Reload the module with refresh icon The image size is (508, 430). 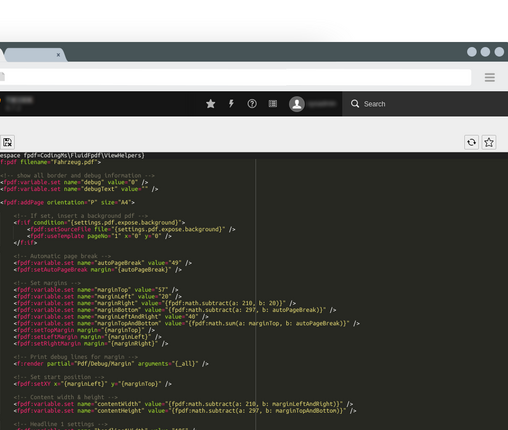pyautogui.click(x=471, y=142)
